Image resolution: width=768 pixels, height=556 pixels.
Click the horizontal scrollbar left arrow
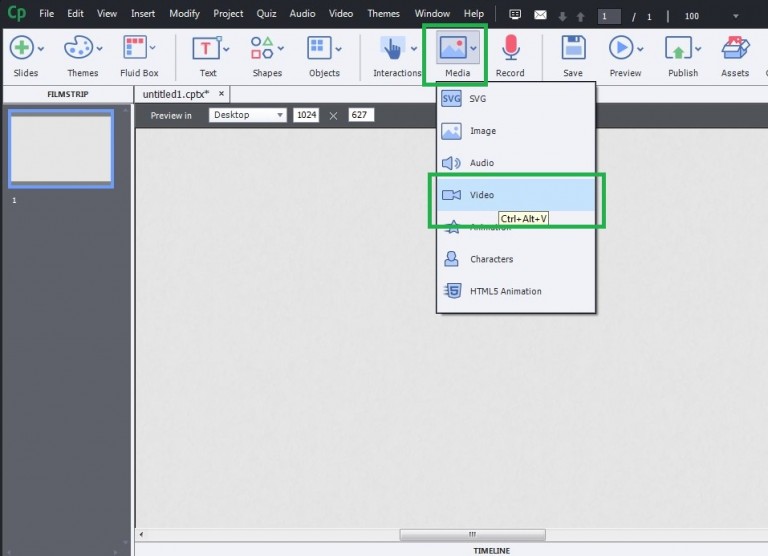click(x=142, y=534)
